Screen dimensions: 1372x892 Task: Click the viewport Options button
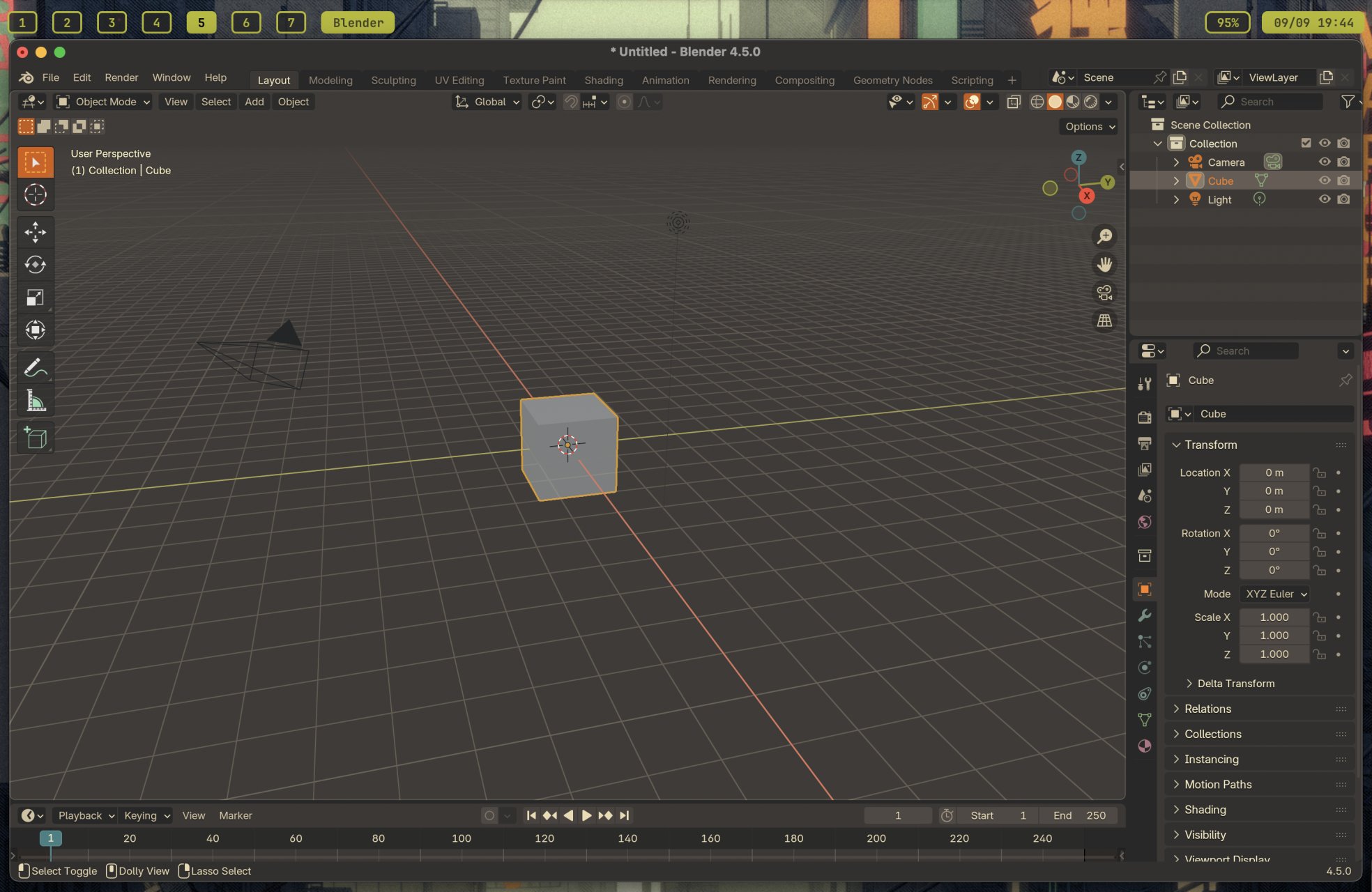click(x=1090, y=126)
